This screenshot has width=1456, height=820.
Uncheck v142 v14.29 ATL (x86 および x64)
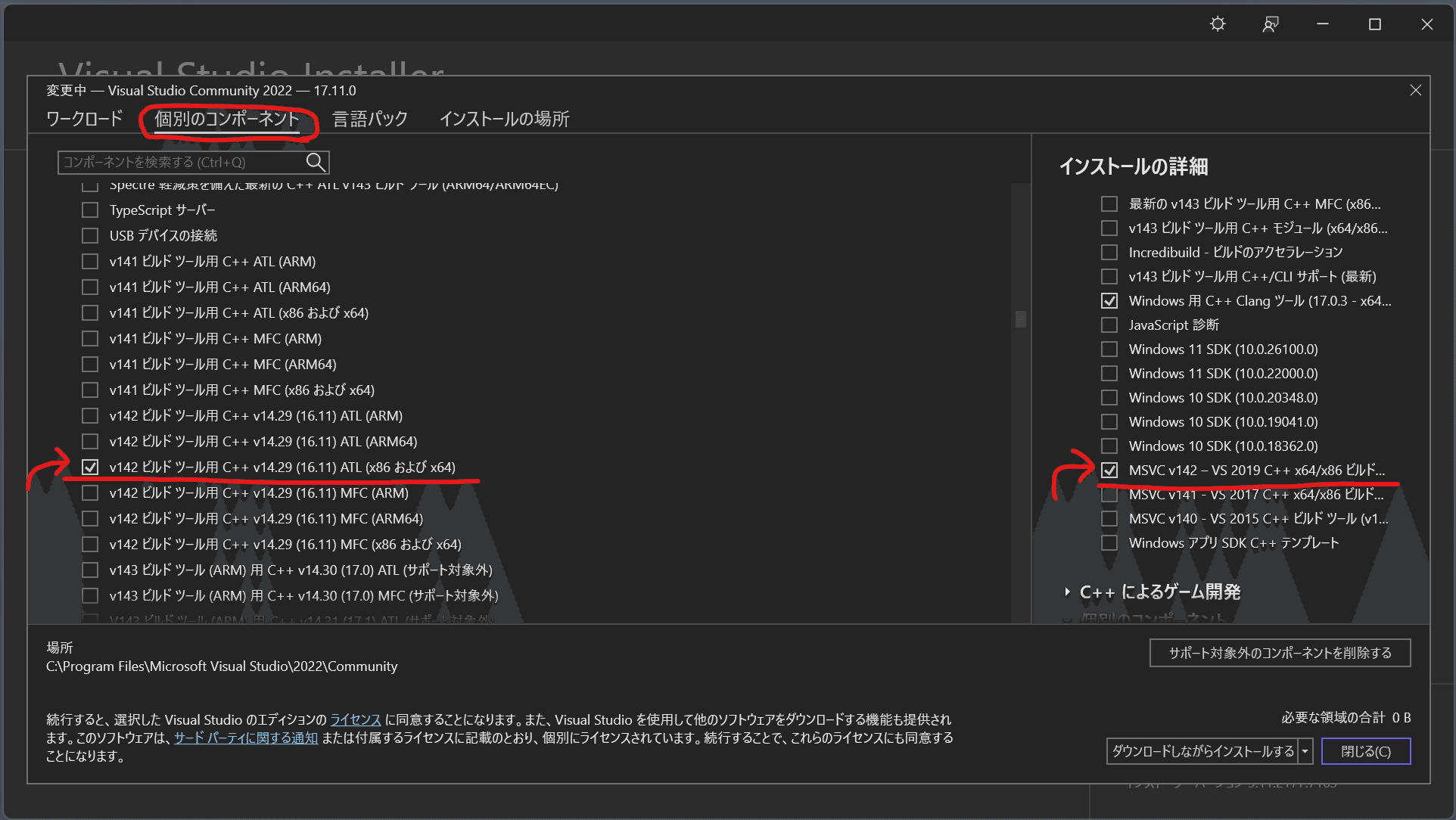[x=90, y=467]
